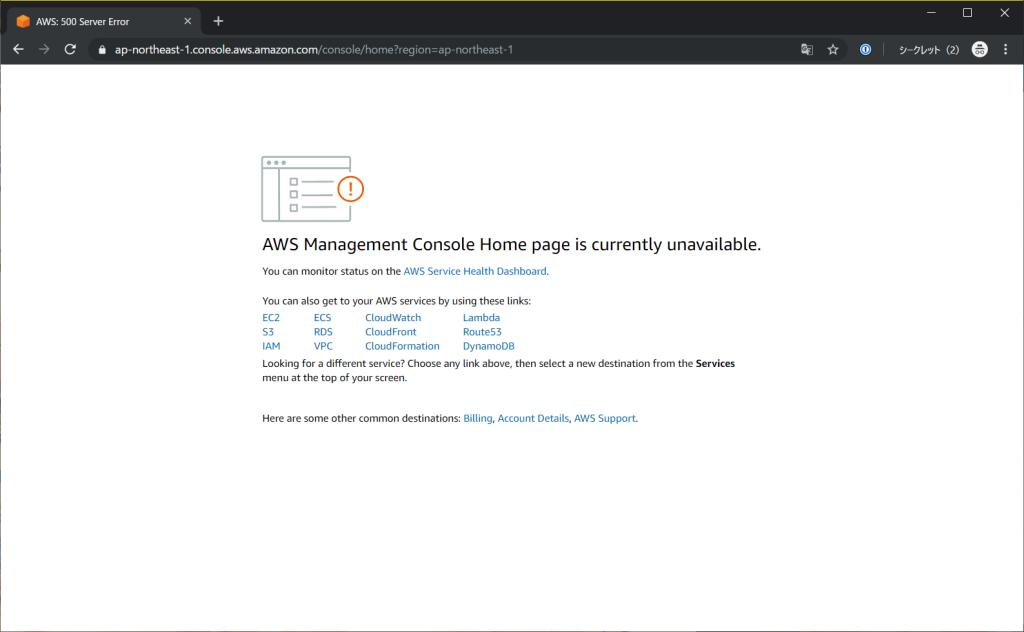Screen dimensions: 1024x632
Task: Open the ECS service link
Action: pos(323,317)
